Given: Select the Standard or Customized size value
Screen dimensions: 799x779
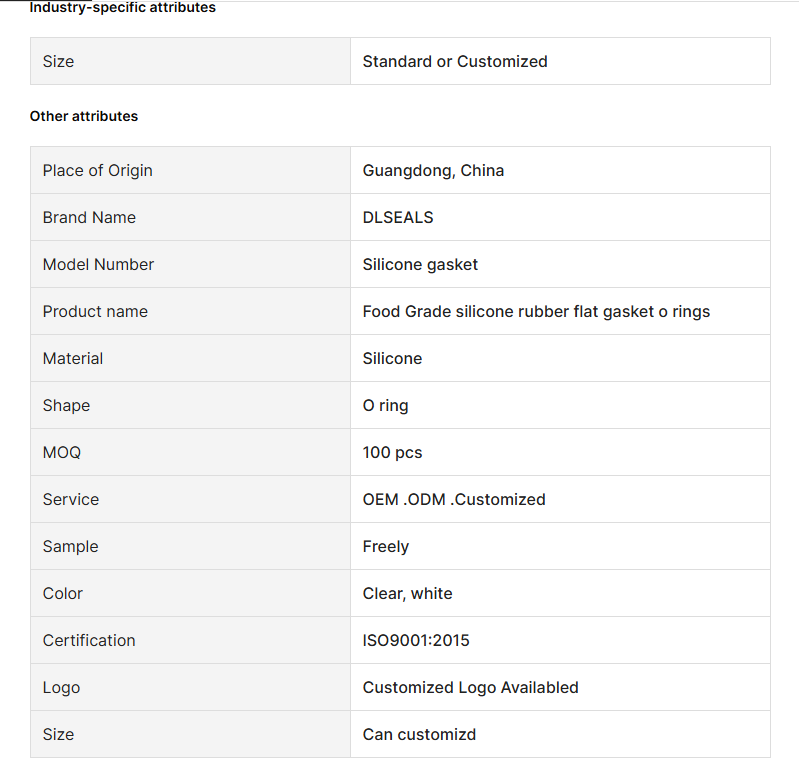Looking at the screenshot, I should click(x=455, y=61).
